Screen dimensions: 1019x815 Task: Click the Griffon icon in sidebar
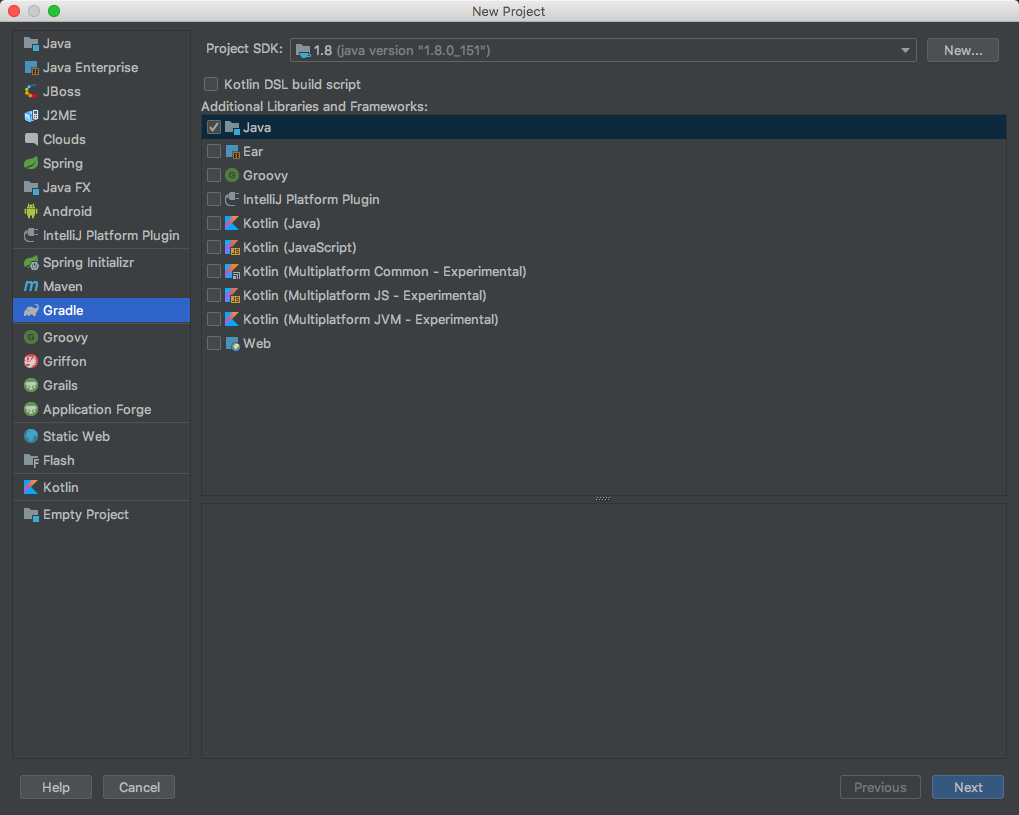[31, 361]
